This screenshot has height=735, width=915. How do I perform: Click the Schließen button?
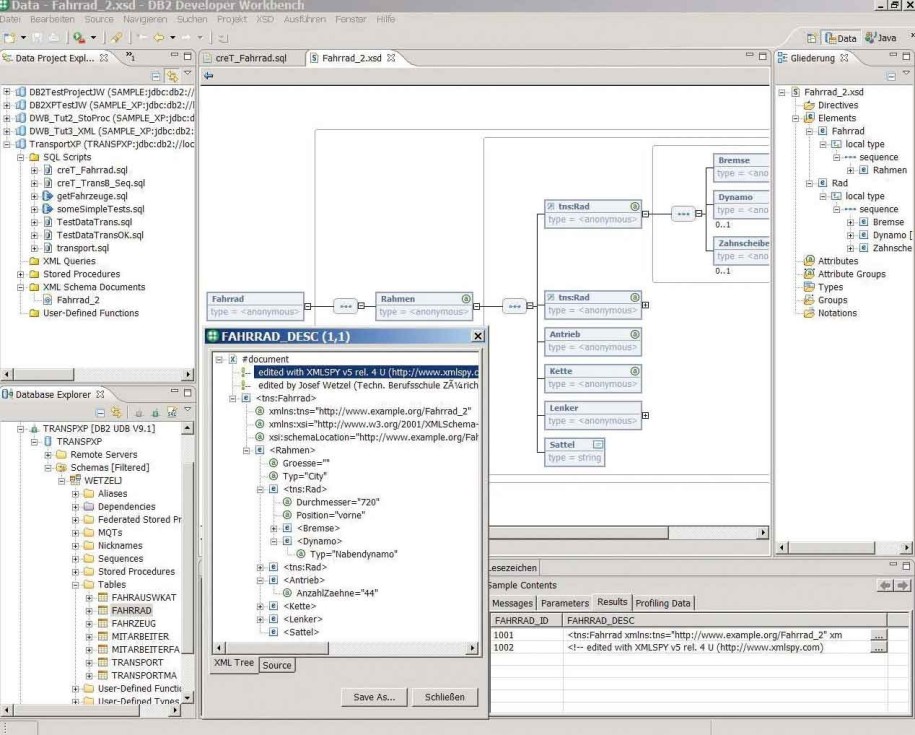pyautogui.click(x=446, y=697)
